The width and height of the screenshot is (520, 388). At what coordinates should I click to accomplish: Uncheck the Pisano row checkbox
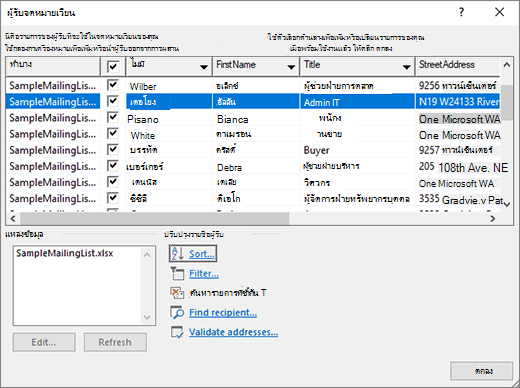113,117
